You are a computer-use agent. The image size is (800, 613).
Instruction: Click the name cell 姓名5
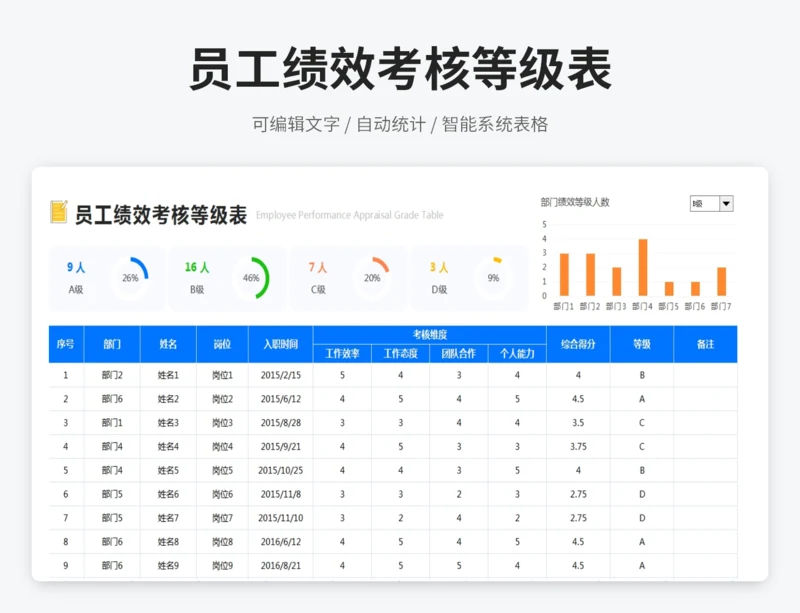(x=168, y=470)
